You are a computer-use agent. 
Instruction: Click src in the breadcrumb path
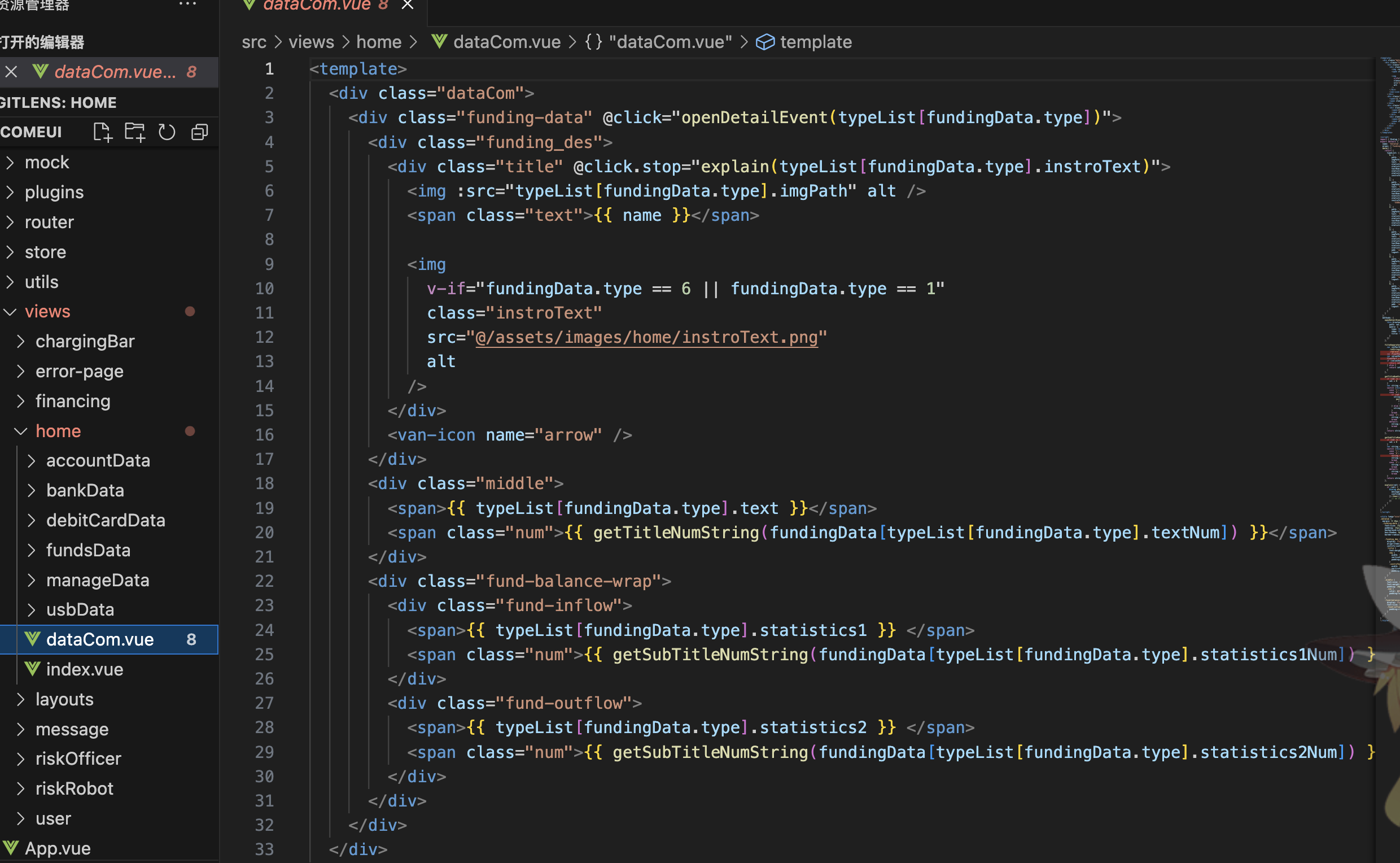254,42
